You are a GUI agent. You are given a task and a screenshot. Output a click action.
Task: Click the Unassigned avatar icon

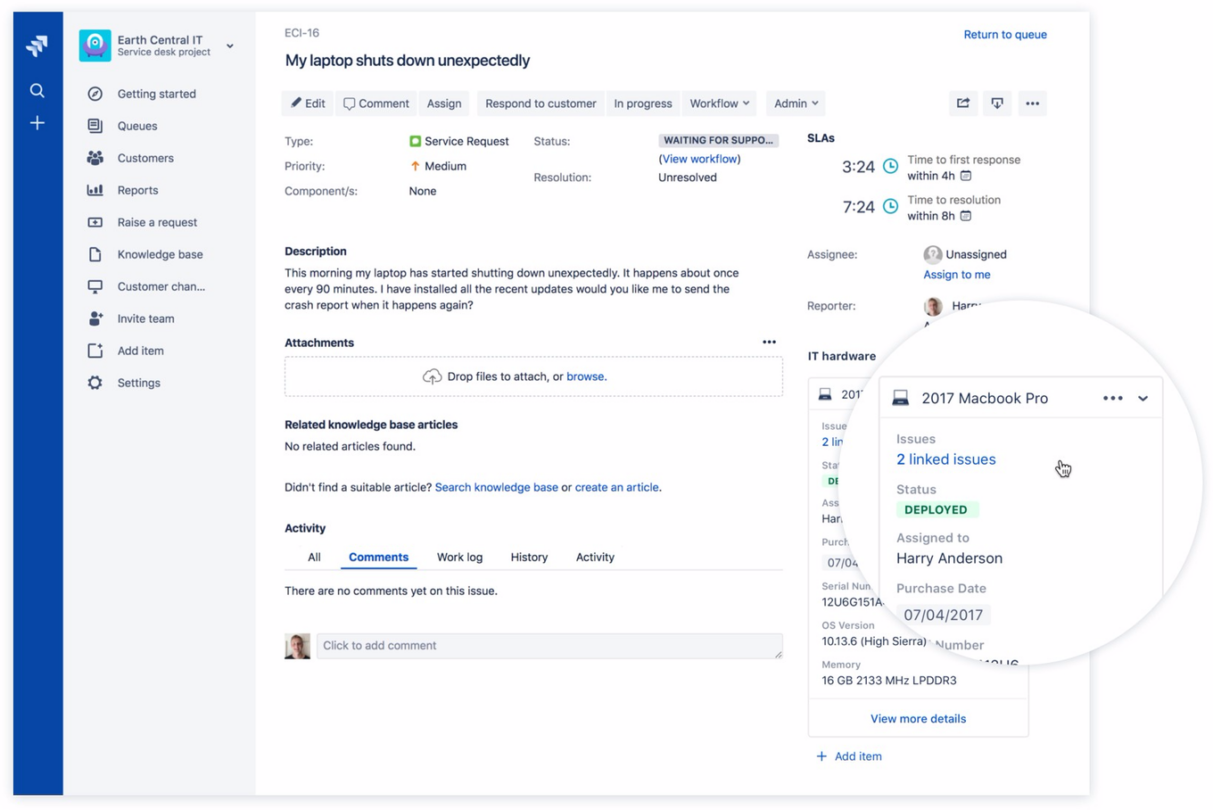point(933,254)
